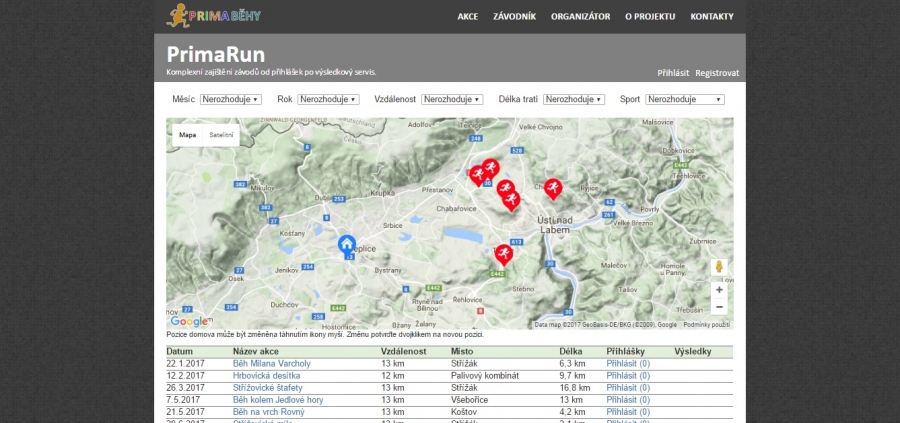This screenshot has width=900, height=423.
Task: Click Přihlásit (0) for Běh kolem Jedlové hory
Action: pos(628,399)
